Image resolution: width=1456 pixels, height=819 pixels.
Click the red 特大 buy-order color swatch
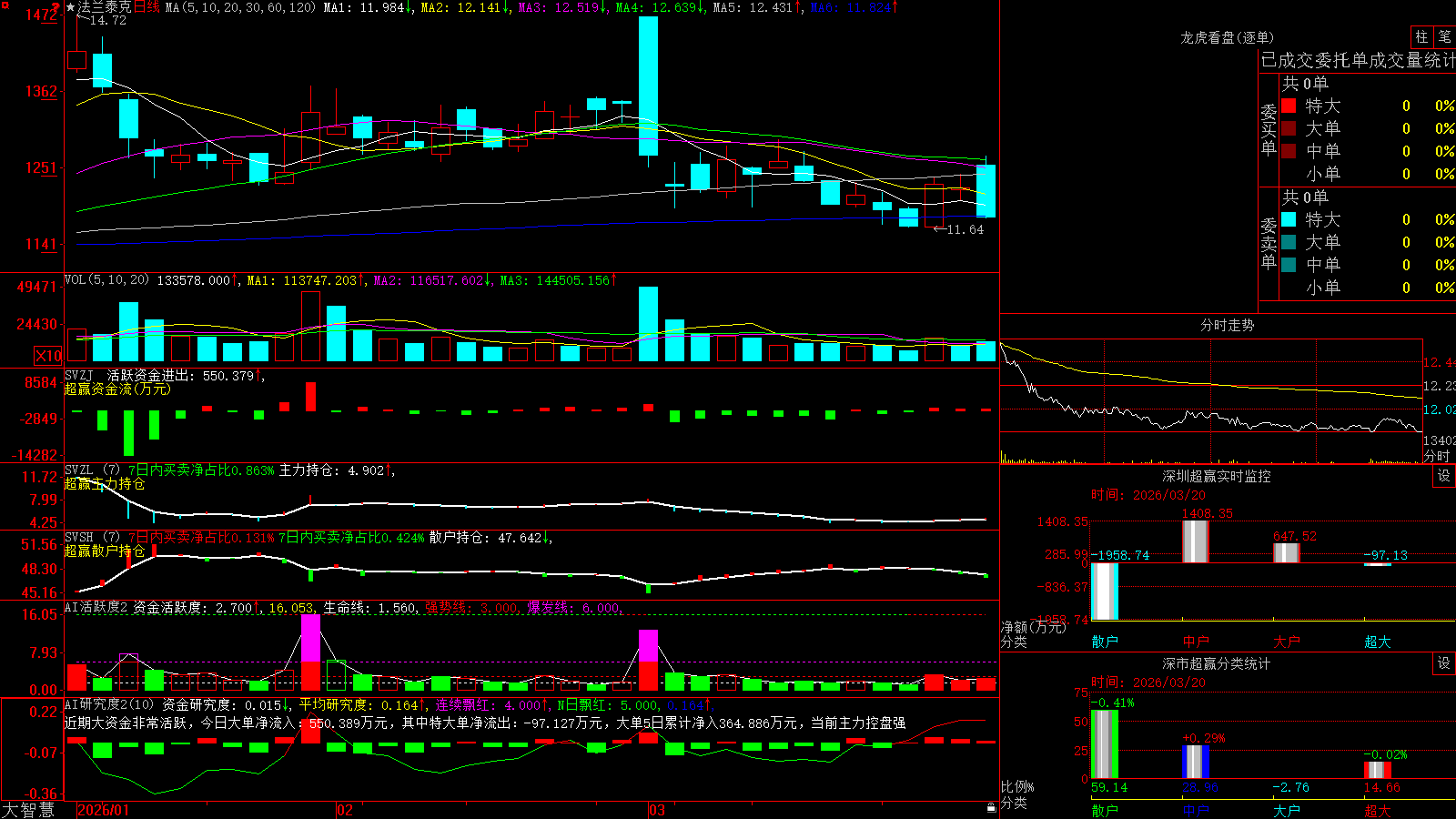coord(1289,106)
